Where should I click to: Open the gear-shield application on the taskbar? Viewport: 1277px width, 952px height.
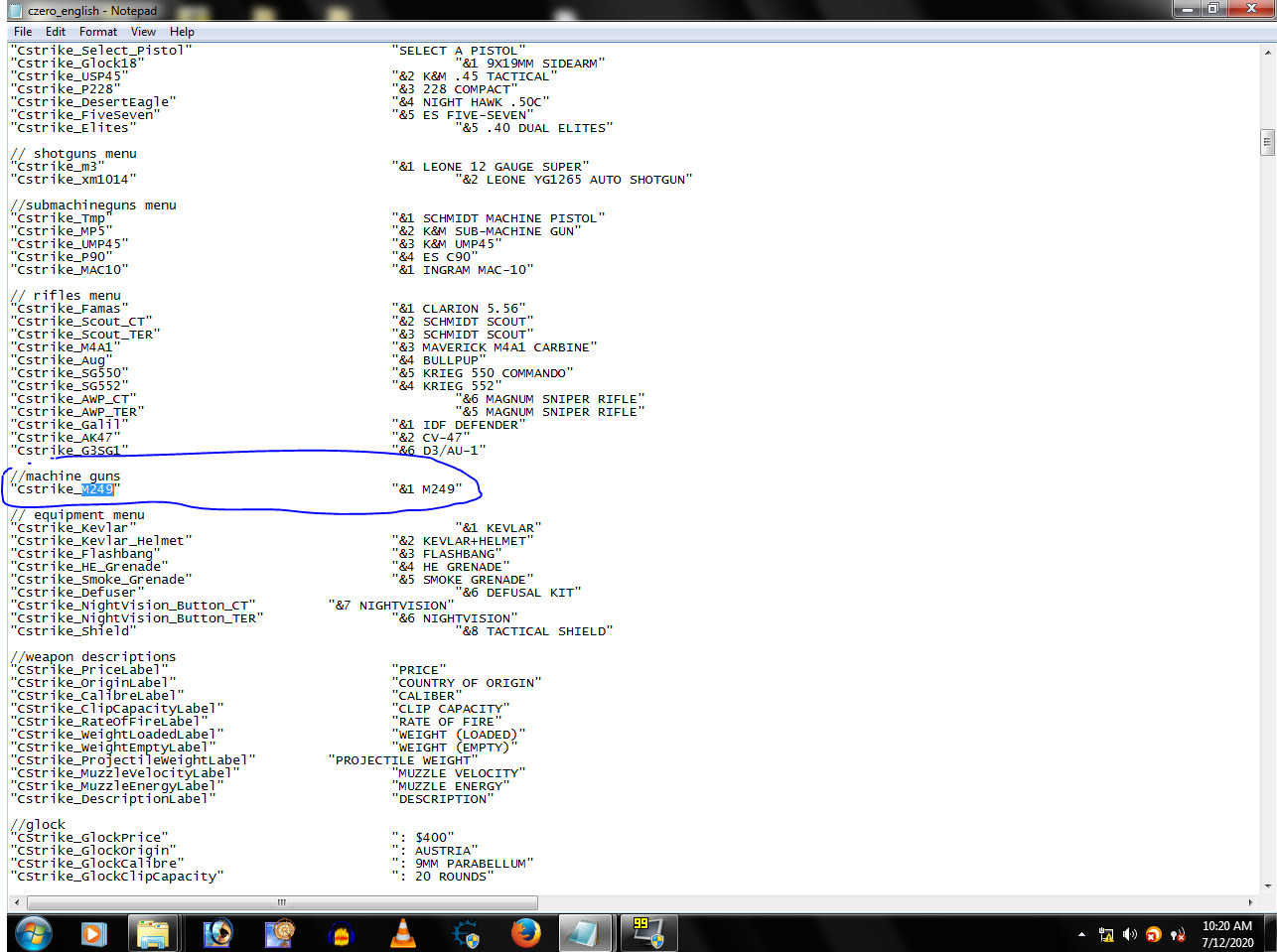(x=463, y=933)
